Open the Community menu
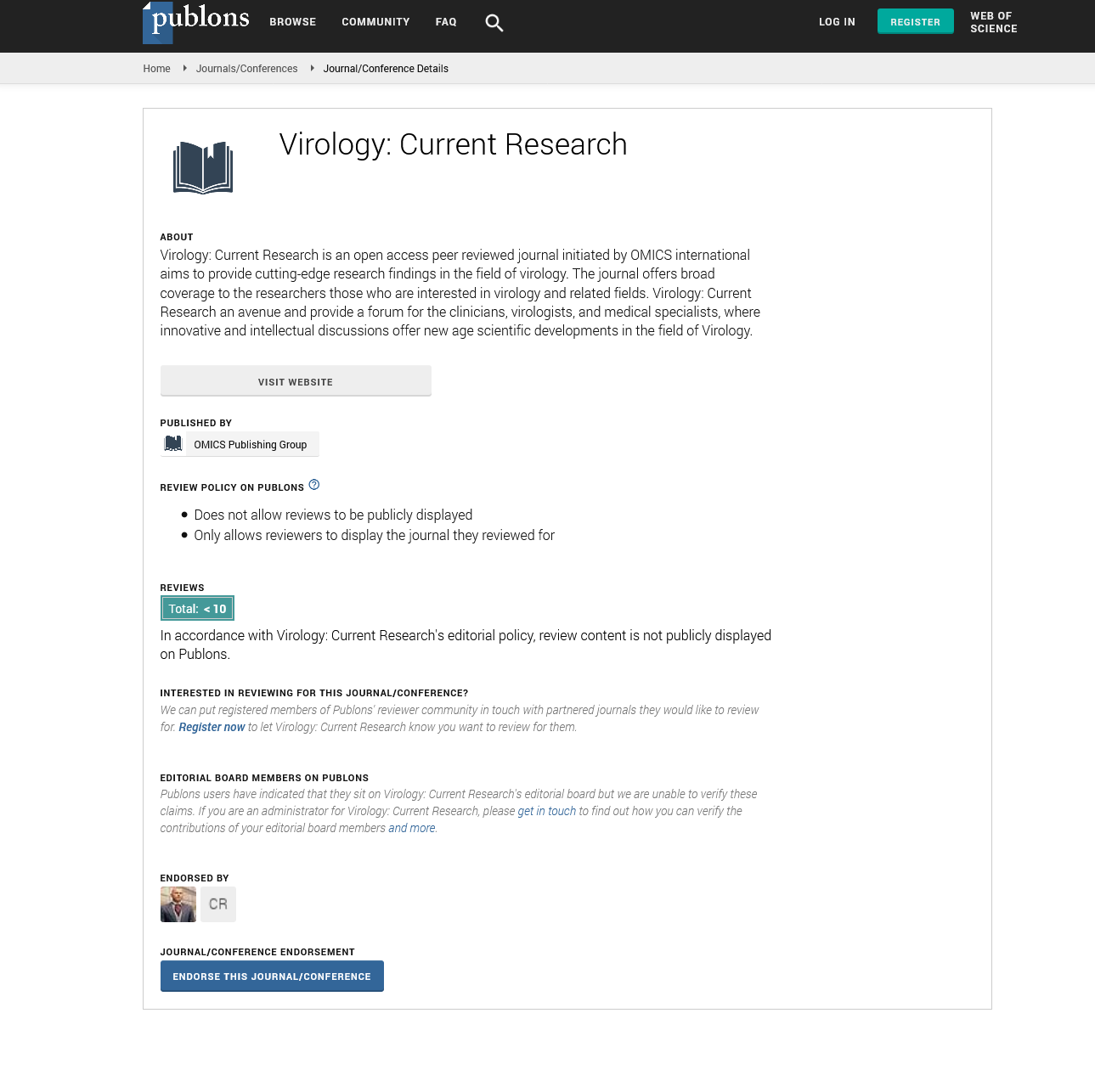This screenshot has width=1095, height=1092. (375, 22)
